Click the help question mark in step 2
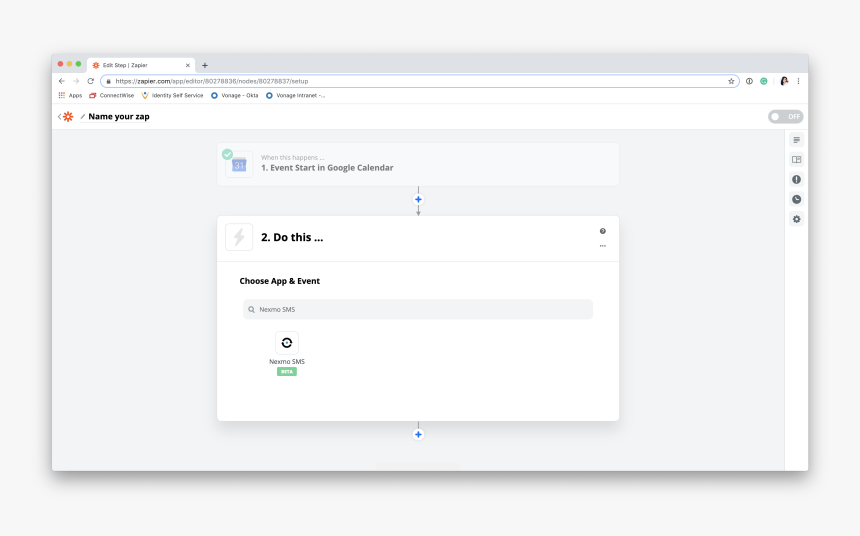 pyautogui.click(x=602, y=231)
